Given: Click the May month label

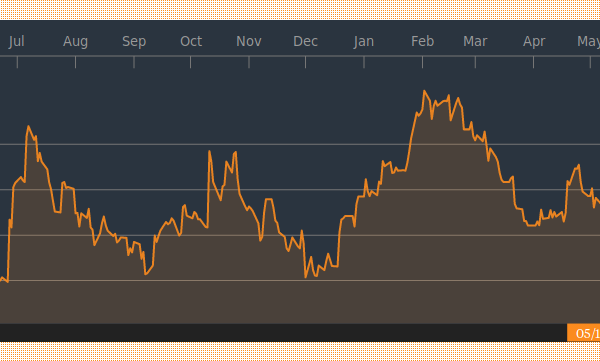Looking at the screenshot, I should [x=589, y=41].
